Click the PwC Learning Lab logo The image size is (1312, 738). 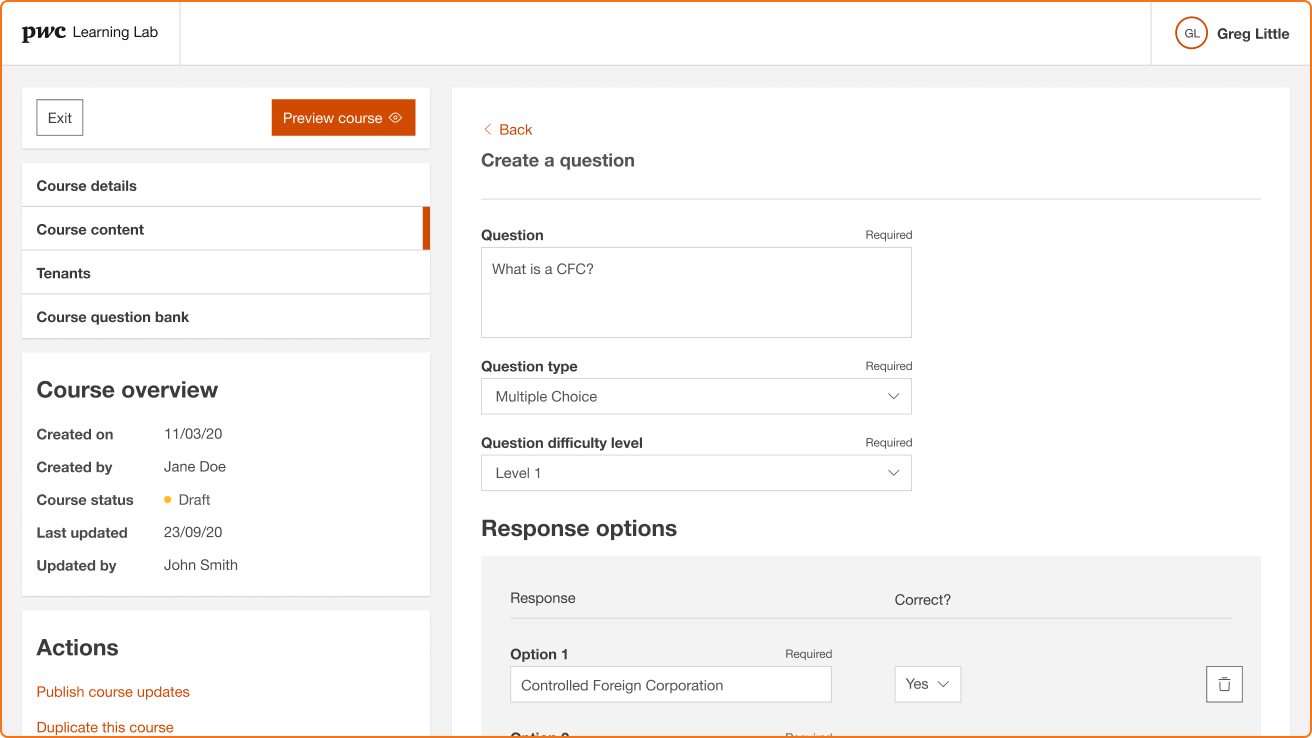[90, 33]
